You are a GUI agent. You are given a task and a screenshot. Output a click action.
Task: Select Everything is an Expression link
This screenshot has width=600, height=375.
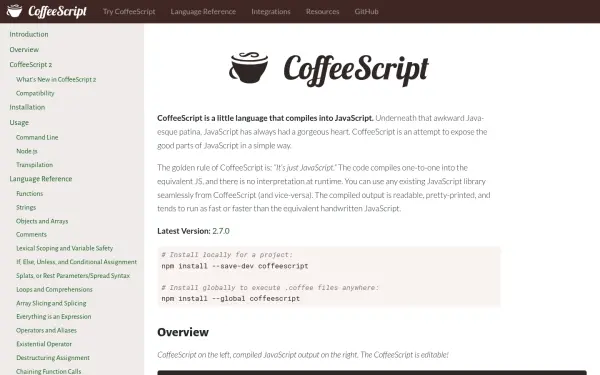(54, 317)
